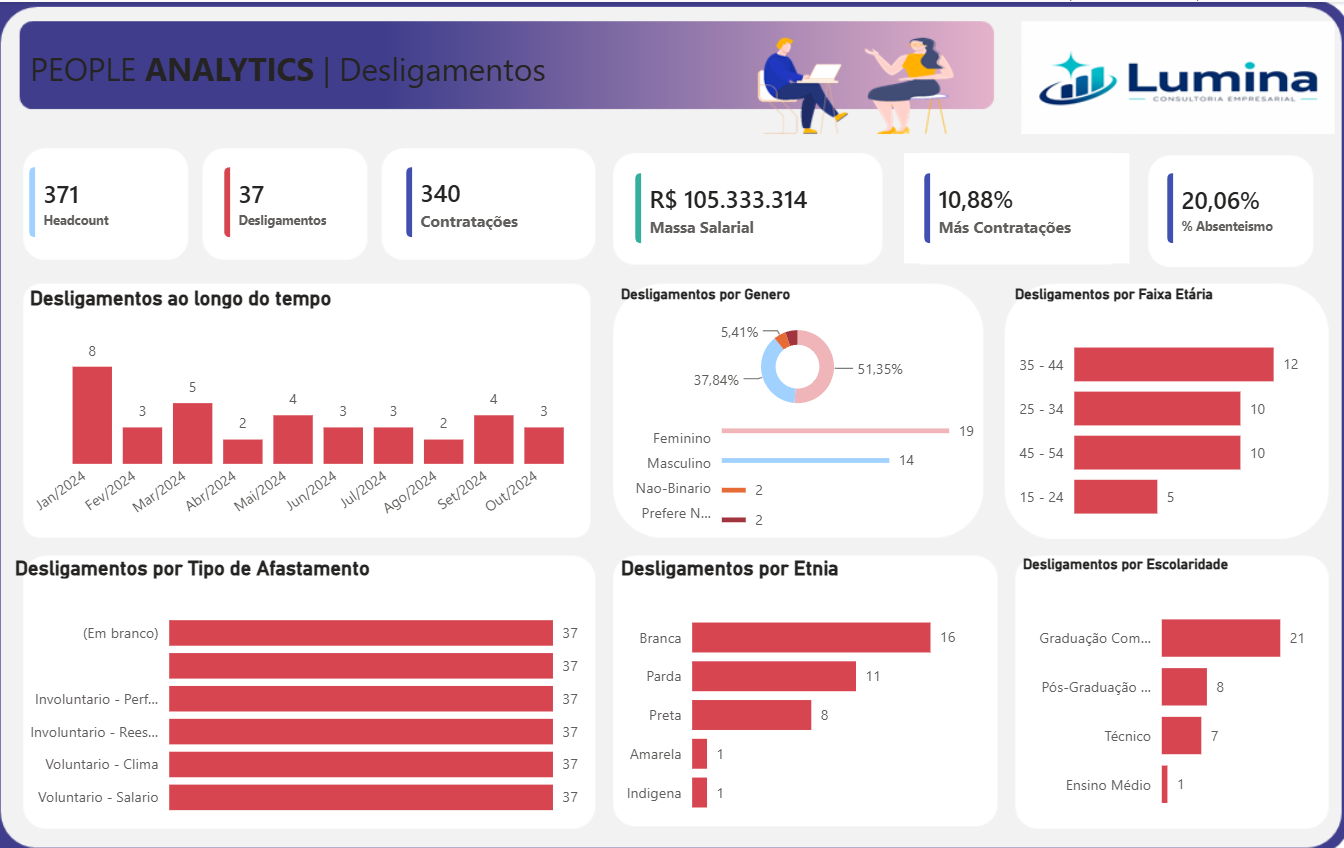The image size is (1344, 848).
Task: Click the Voluntario - Salario bar
Action: pos(361,797)
